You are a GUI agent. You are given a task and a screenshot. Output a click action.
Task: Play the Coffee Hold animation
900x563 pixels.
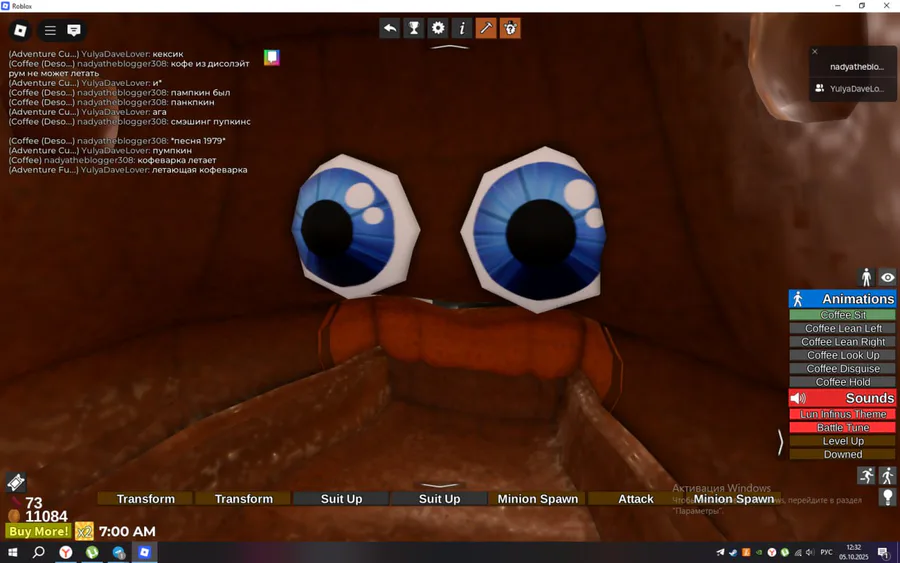pos(843,382)
